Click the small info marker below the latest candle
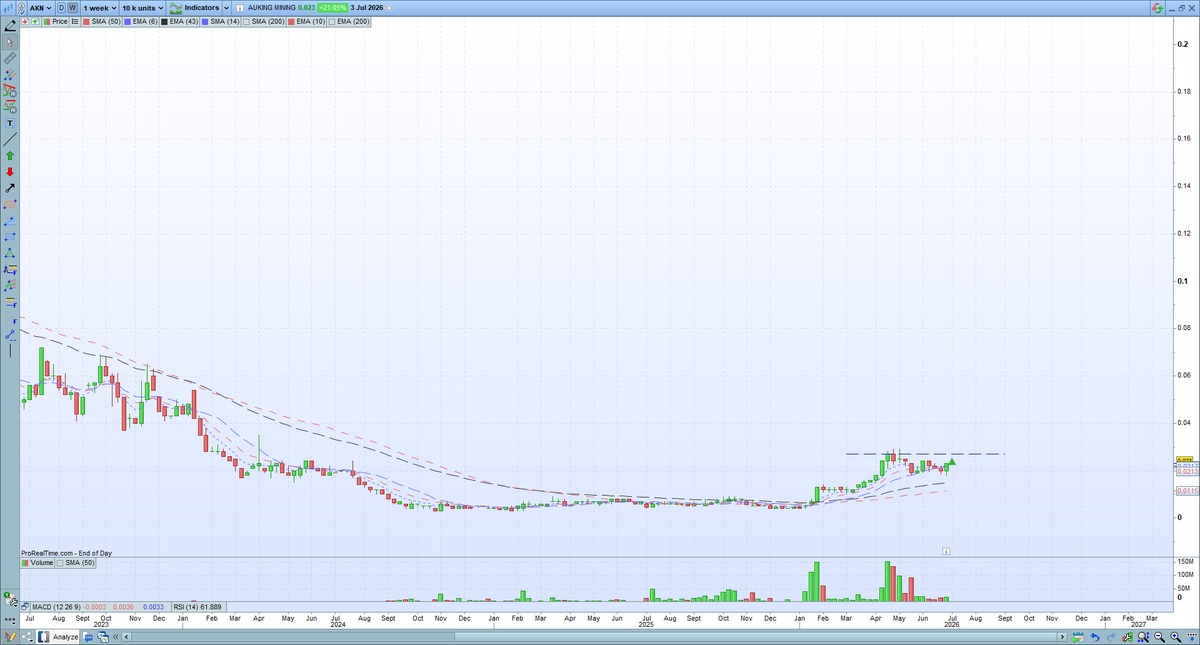This screenshot has width=1200, height=645. coord(945,551)
